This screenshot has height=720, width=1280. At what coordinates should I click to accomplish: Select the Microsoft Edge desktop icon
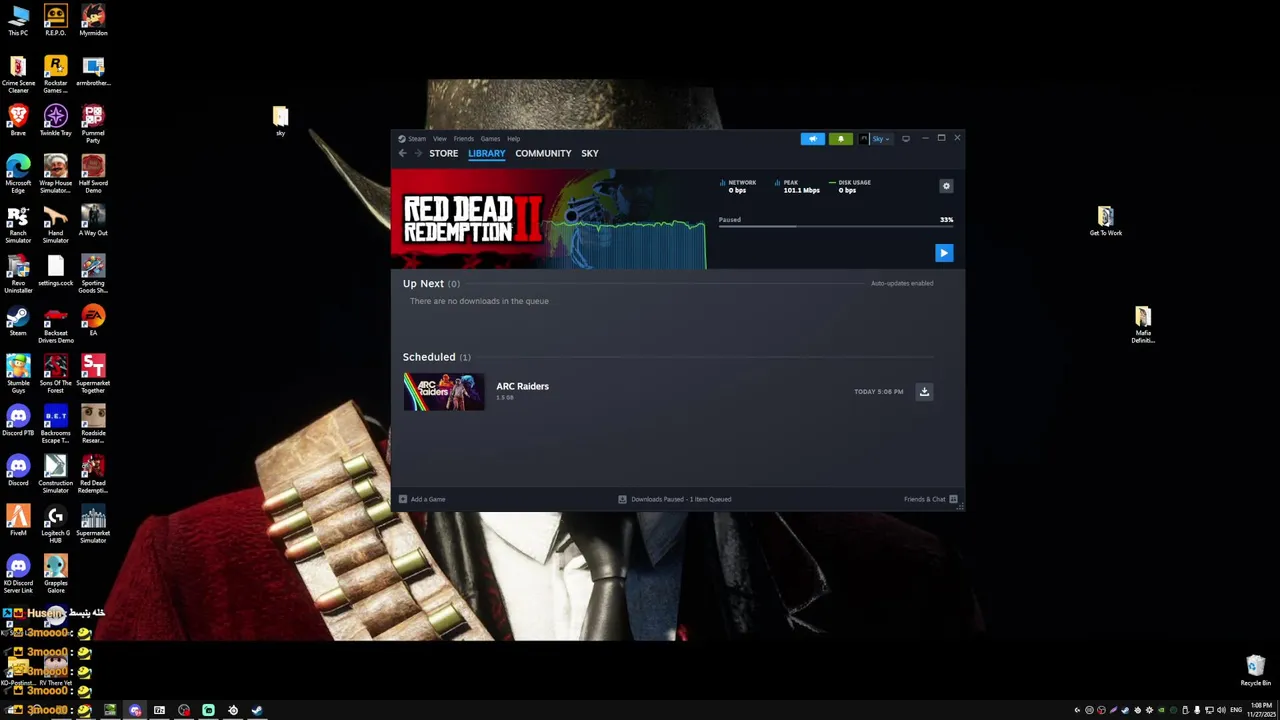pyautogui.click(x=18, y=174)
